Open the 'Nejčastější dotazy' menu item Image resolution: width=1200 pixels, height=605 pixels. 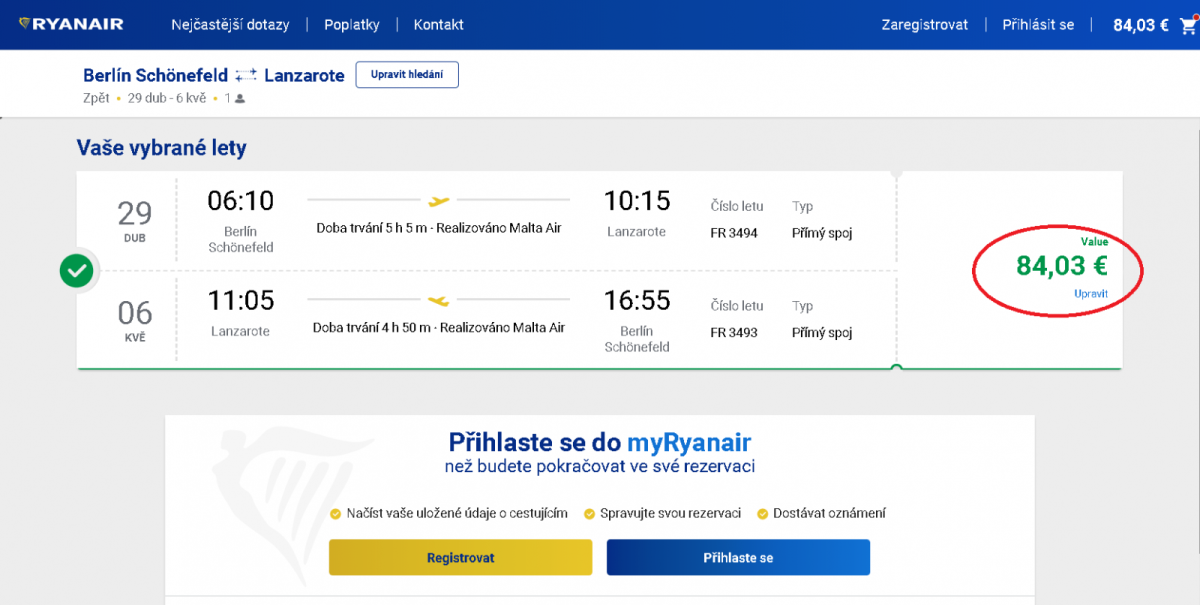[x=230, y=25]
